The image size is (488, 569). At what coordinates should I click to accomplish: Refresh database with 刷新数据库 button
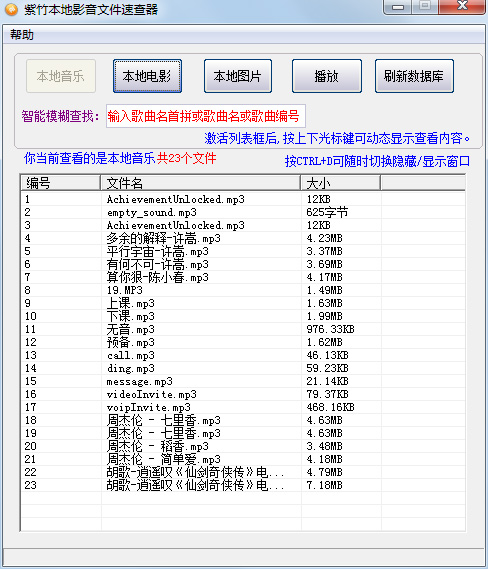[x=414, y=76]
